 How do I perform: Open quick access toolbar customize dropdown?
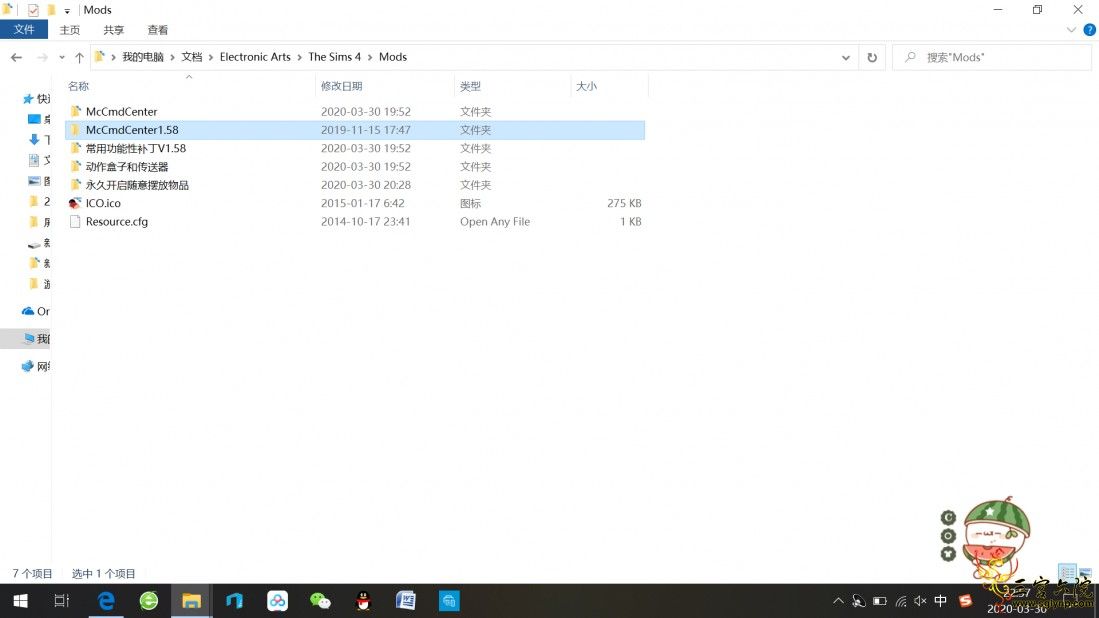pos(67,11)
